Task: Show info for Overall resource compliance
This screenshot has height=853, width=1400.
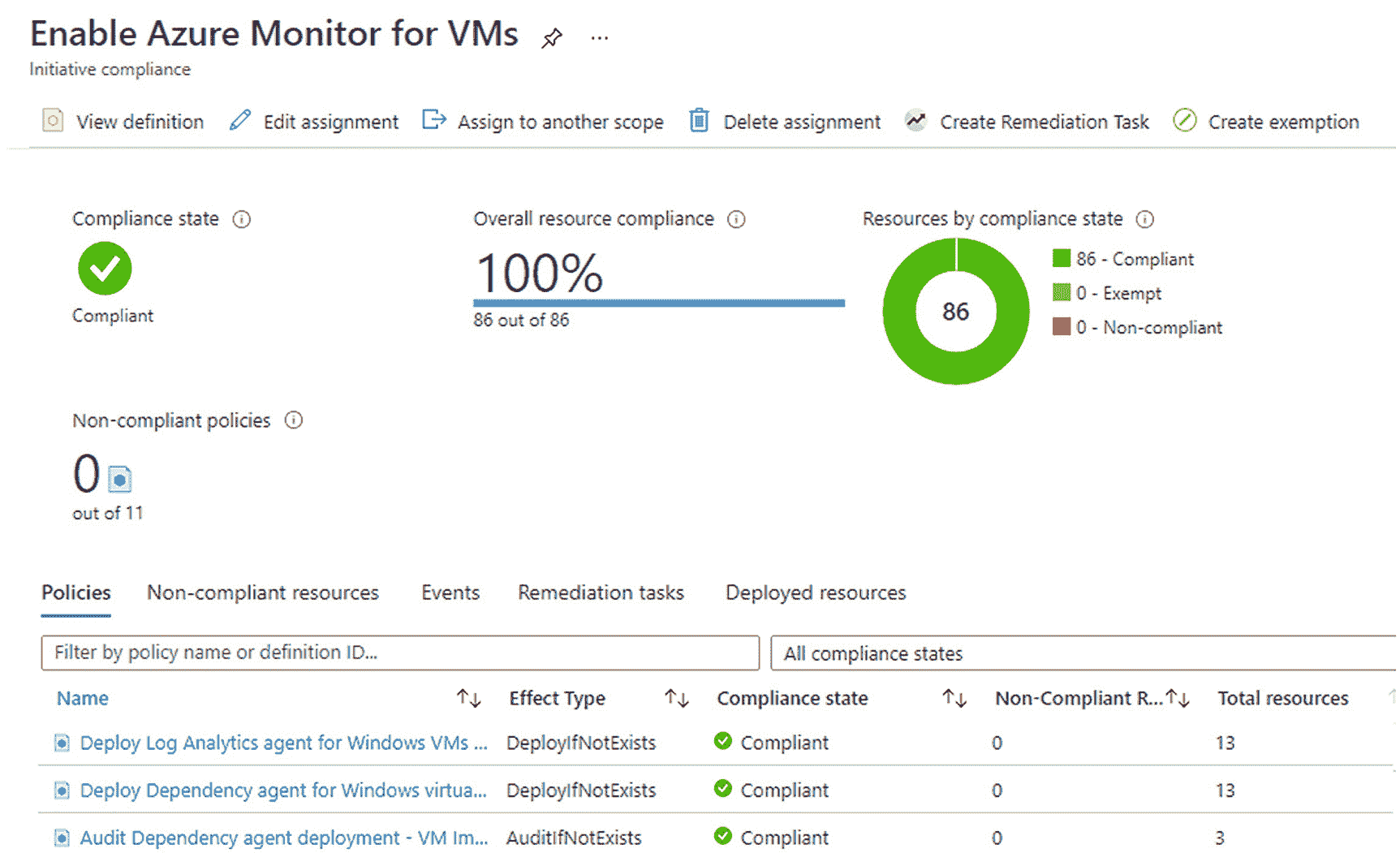Action: [x=736, y=219]
